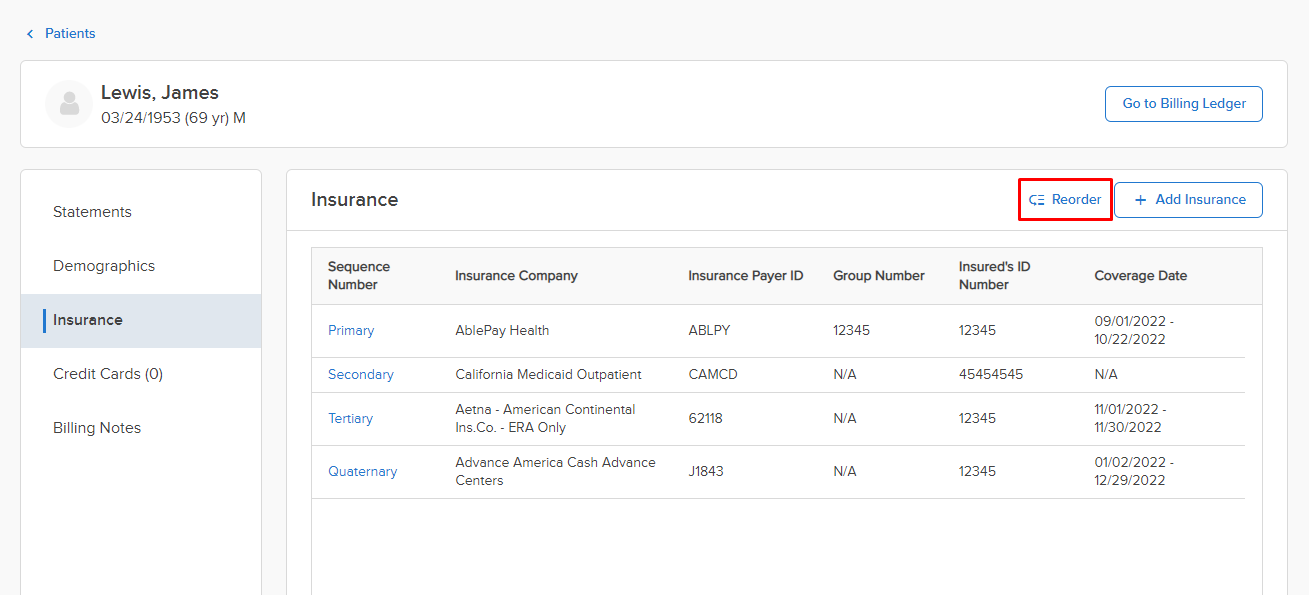This screenshot has width=1309, height=595.
Task: Click the Go to Billing Ledger button
Action: tap(1184, 104)
